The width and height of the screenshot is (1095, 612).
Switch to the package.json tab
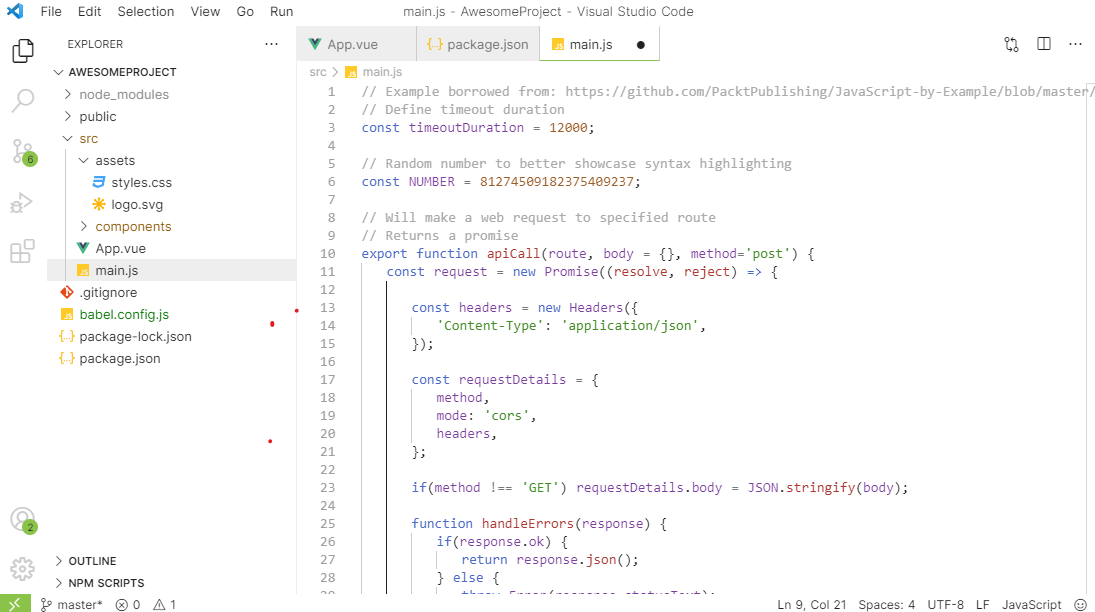click(478, 44)
